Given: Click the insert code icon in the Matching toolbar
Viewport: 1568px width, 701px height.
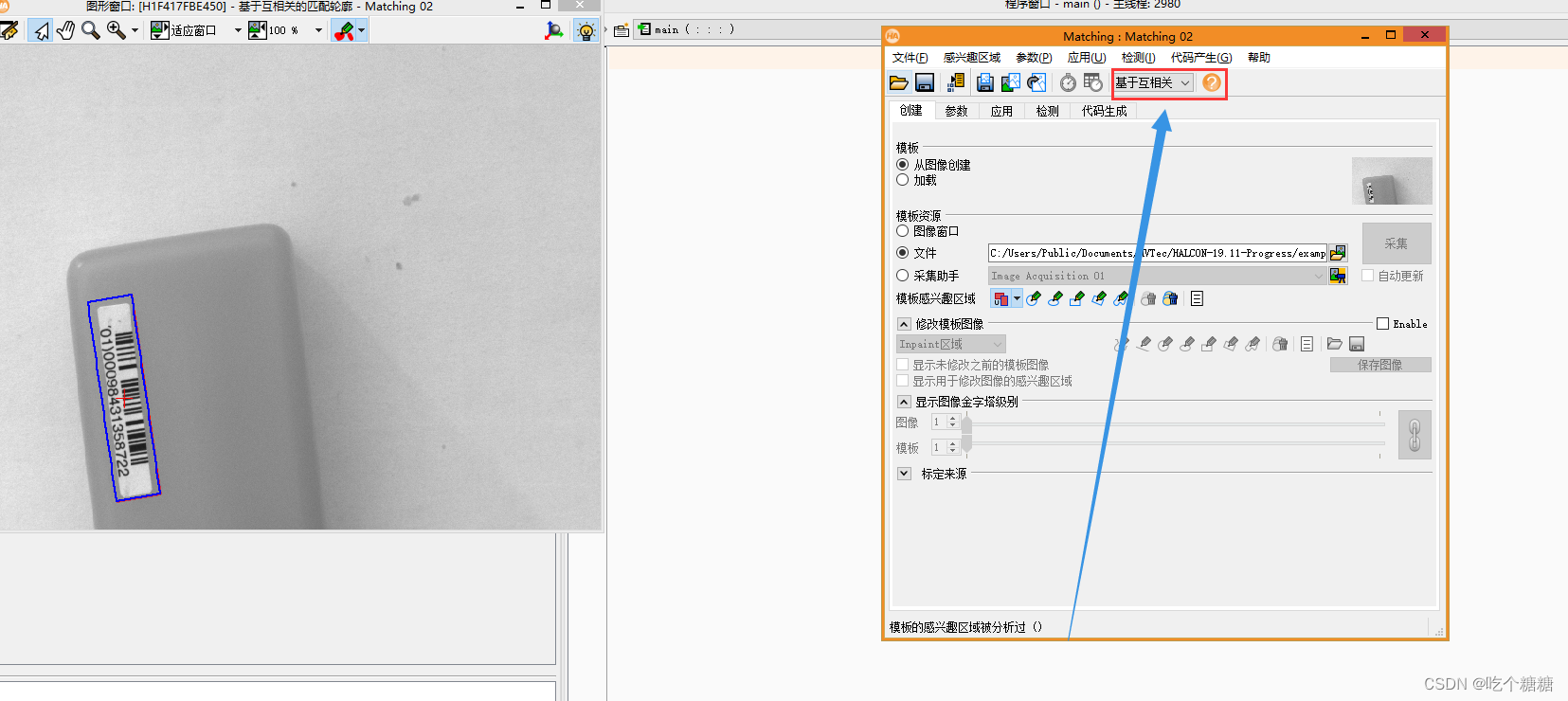Looking at the screenshot, I should coord(955,83).
